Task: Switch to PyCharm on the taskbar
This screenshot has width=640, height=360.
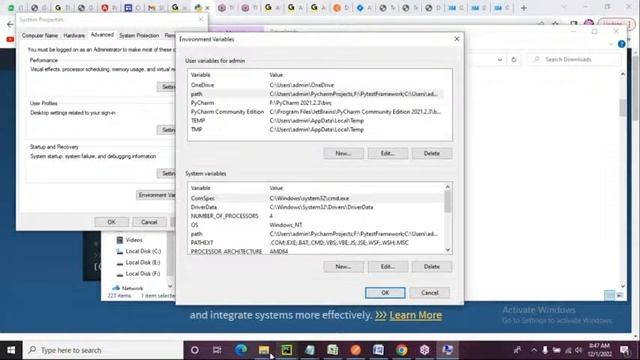Action: point(287,350)
